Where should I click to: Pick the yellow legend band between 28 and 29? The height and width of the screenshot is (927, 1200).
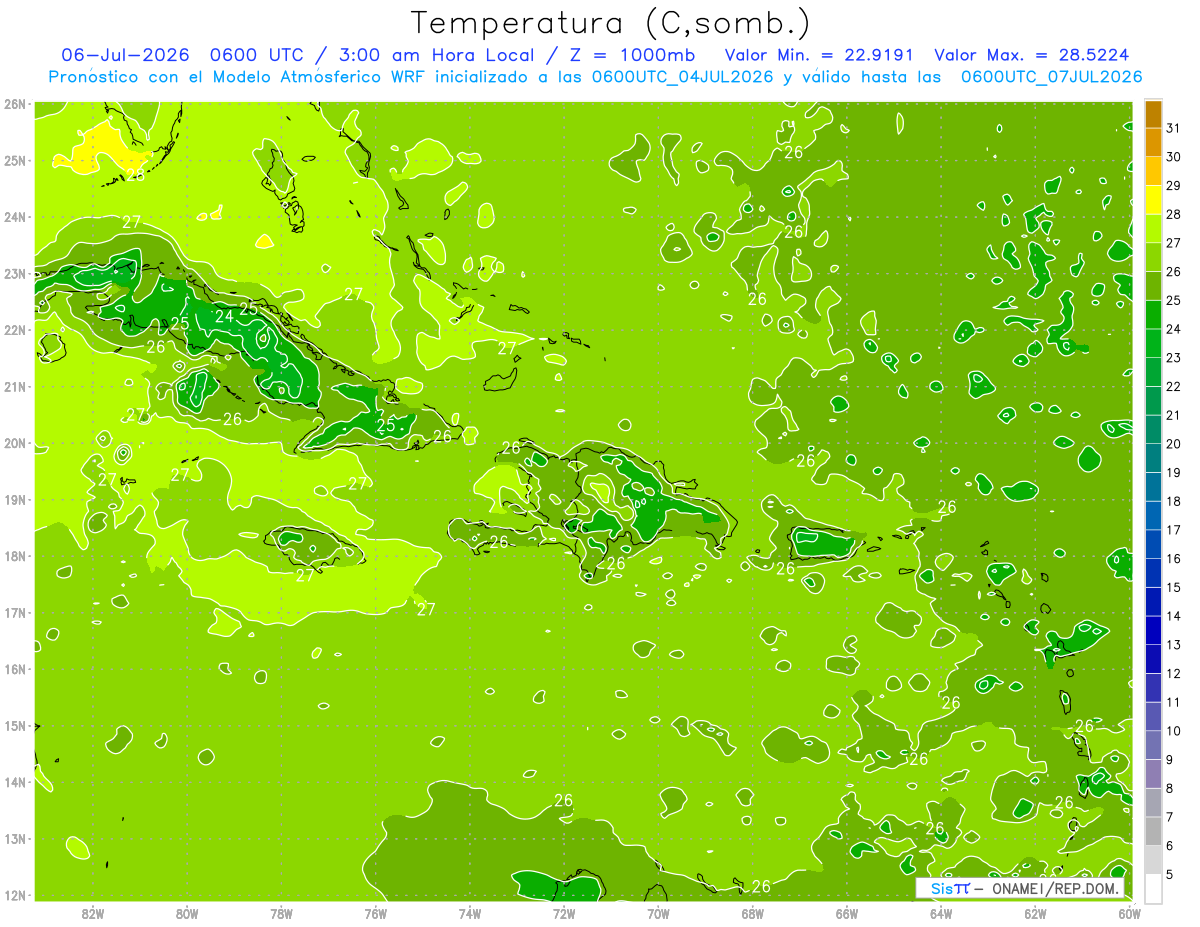(1153, 200)
